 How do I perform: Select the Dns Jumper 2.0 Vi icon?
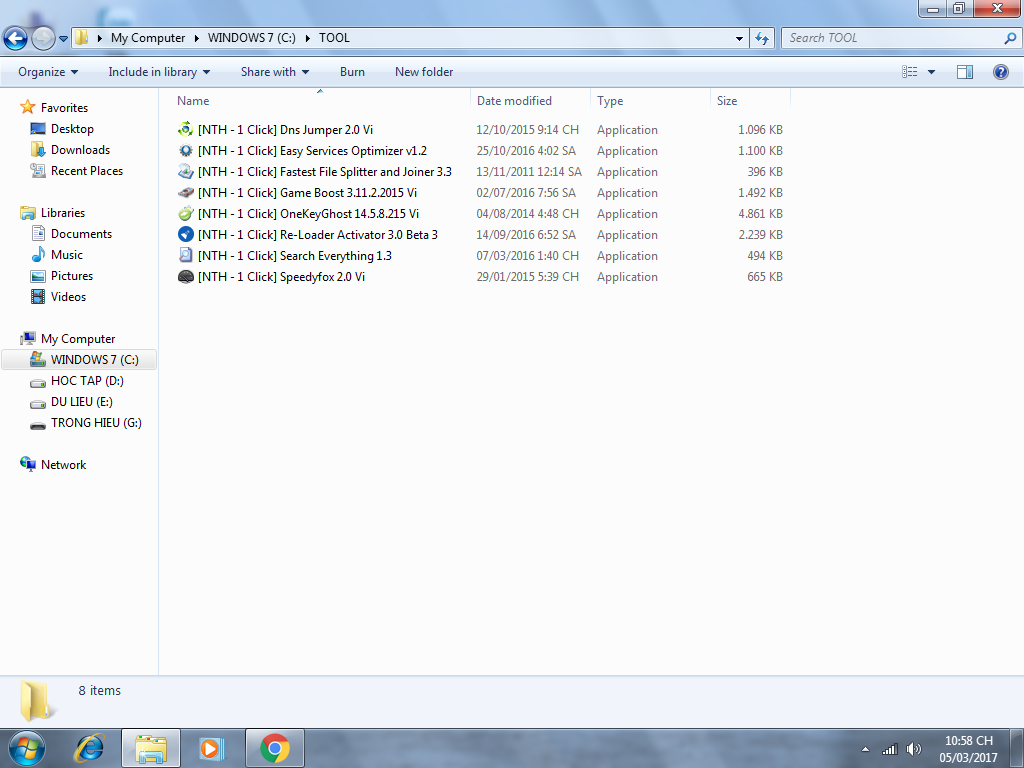pos(186,129)
